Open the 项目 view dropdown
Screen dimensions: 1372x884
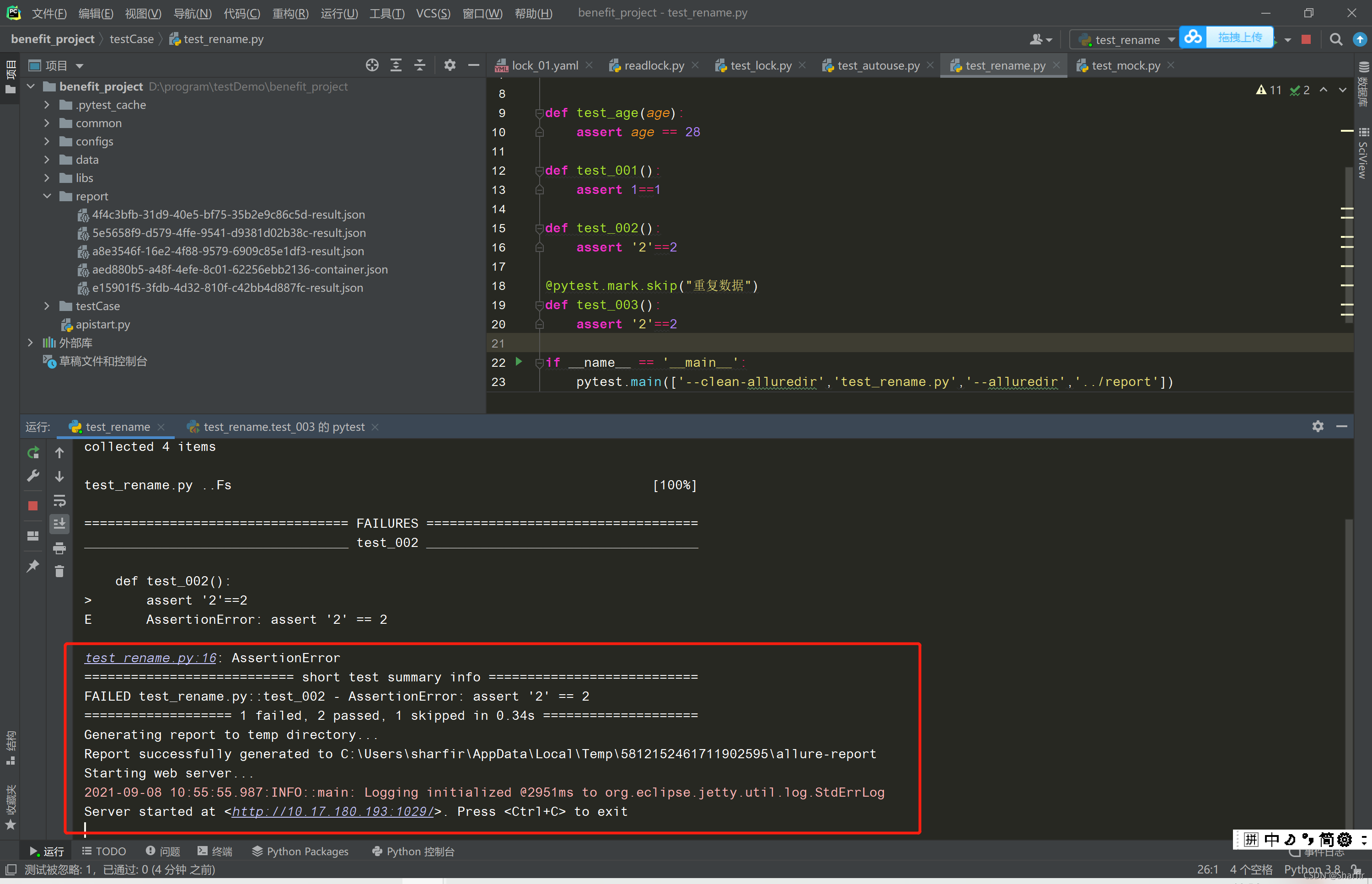(79, 66)
